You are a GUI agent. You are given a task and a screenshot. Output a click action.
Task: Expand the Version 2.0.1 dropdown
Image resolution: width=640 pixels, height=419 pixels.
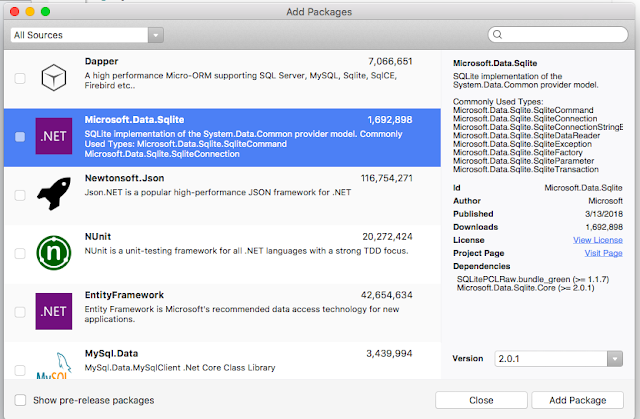[x=559, y=358]
